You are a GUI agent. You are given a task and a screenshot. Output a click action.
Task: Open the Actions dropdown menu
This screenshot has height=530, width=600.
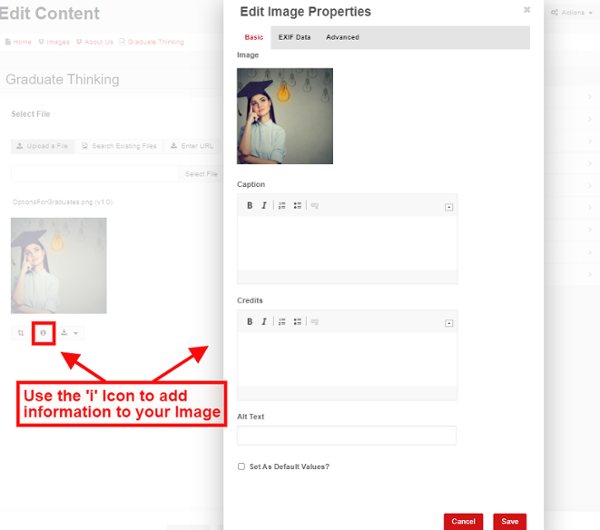(572, 13)
